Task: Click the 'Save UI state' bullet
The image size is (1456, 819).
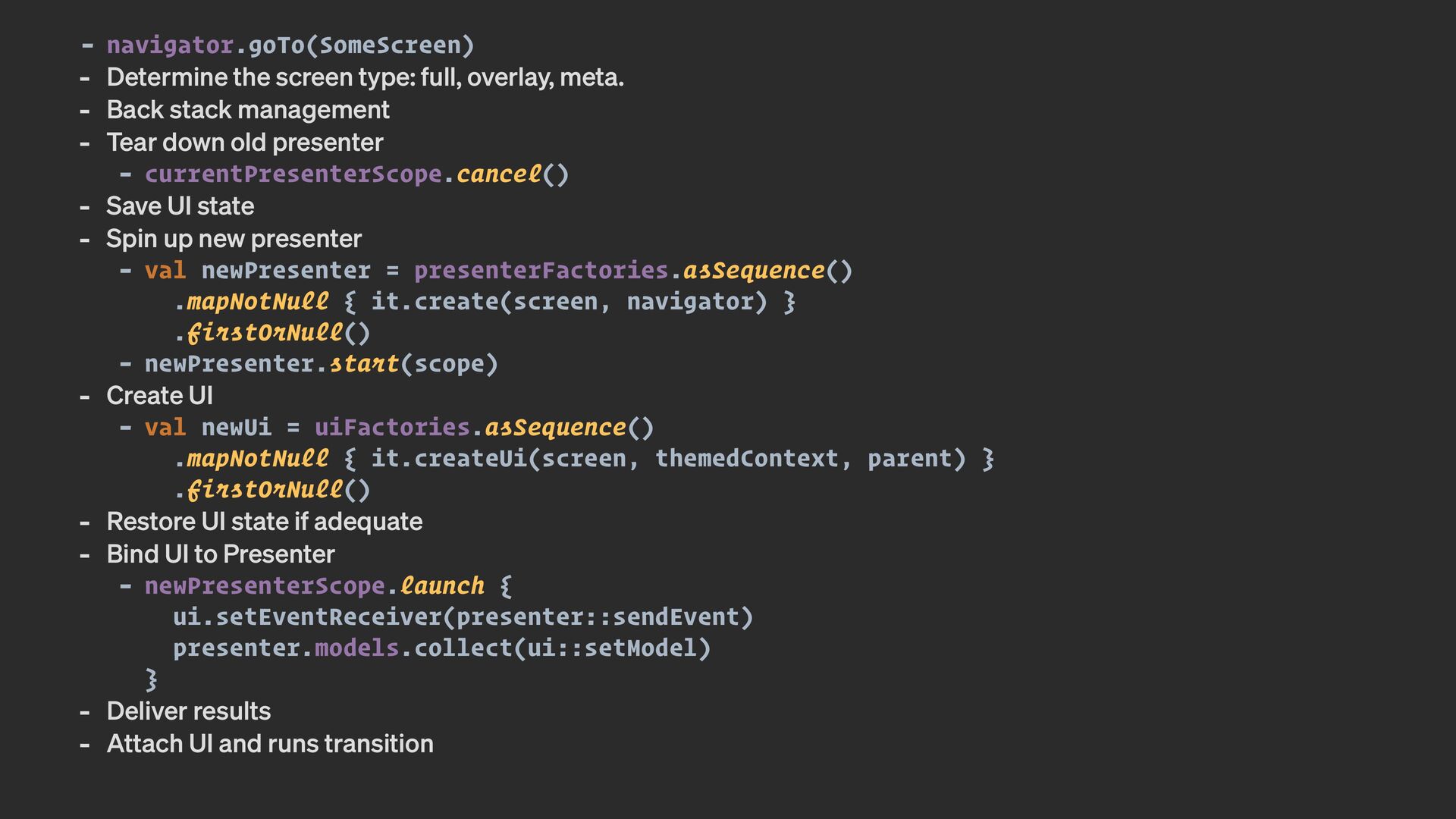Action: (180, 206)
